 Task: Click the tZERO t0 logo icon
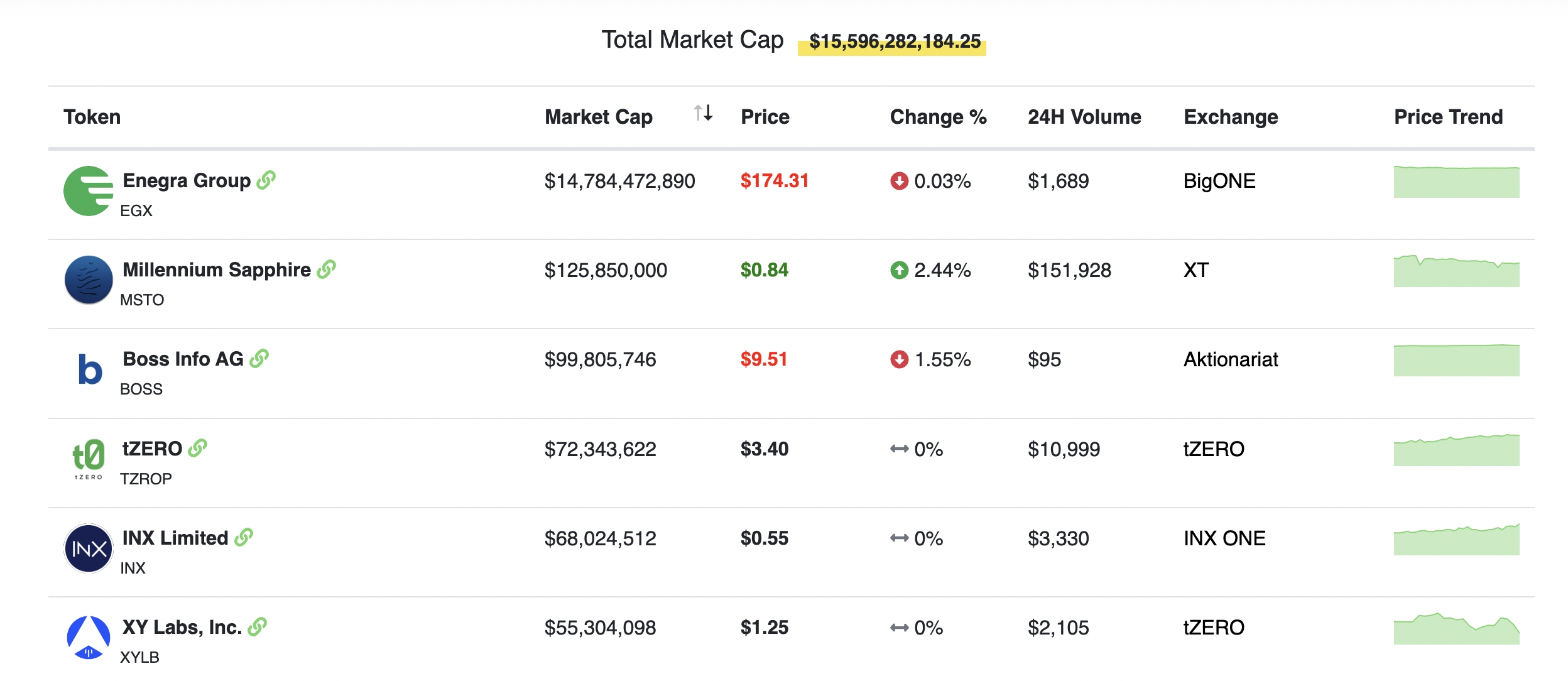[x=89, y=459]
